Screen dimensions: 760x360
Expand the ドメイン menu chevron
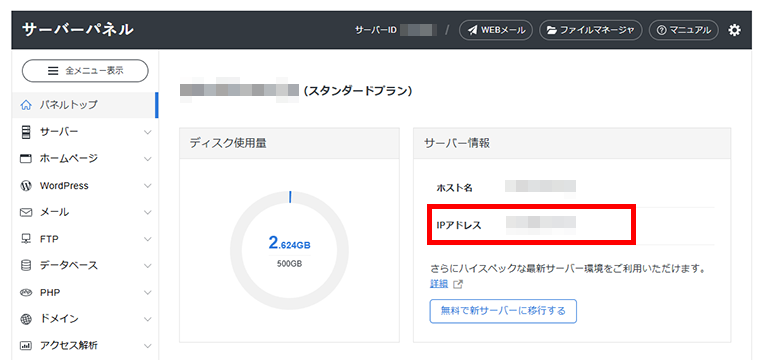[x=148, y=319]
